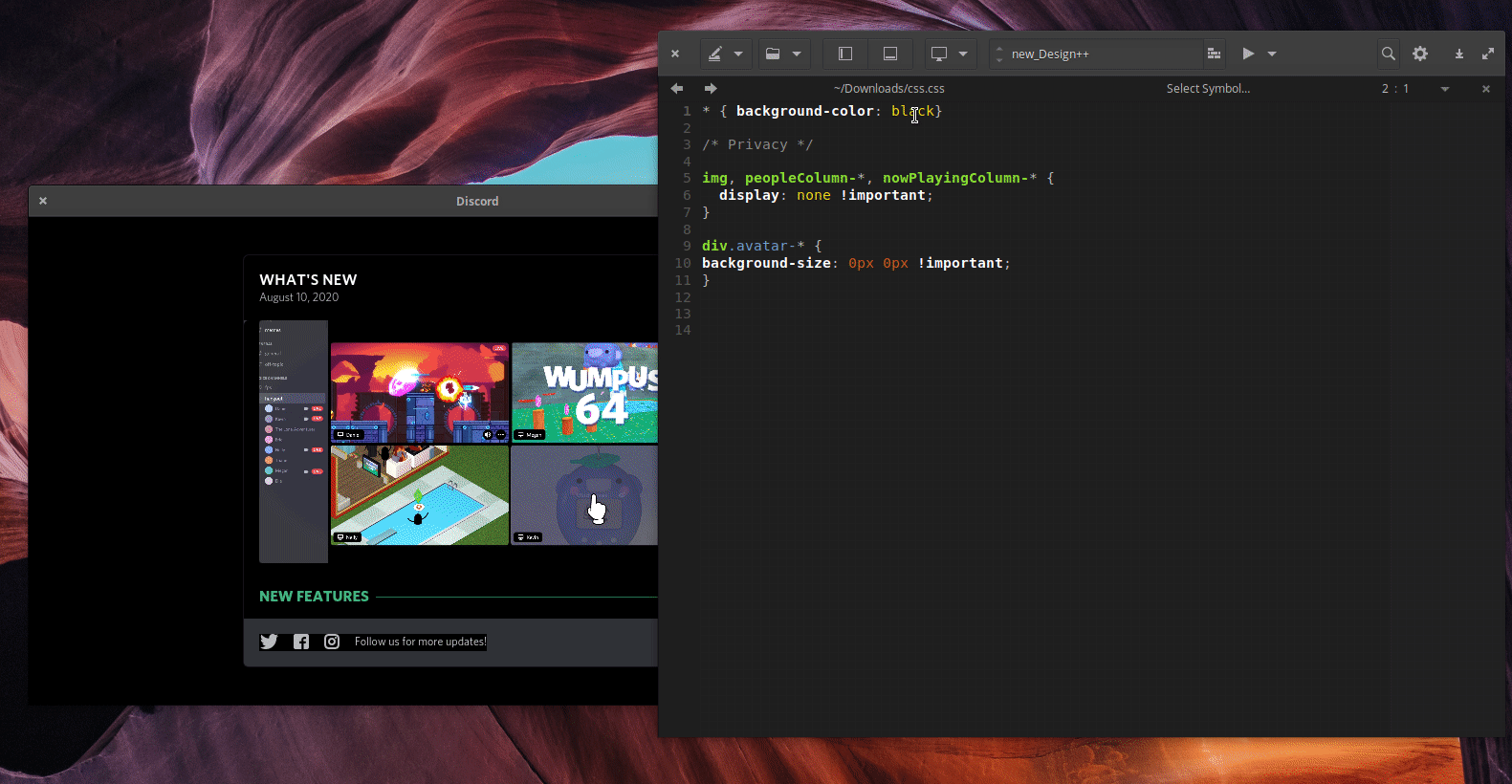1512x784 pixels.
Task: Expand the dropdown arrow beside the folder icon
Action: pyautogui.click(x=797, y=54)
